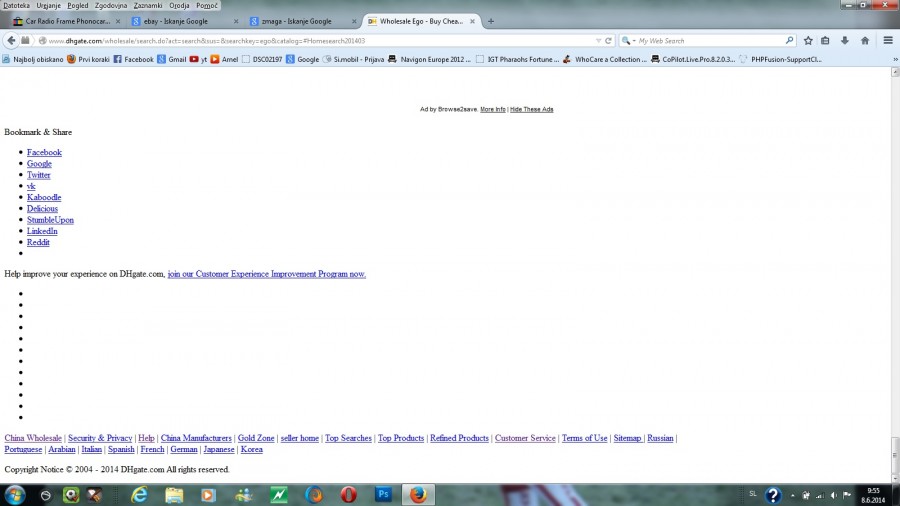Open the search engine selector dropdown
The image size is (900, 506).
click(x=629, y=41)
